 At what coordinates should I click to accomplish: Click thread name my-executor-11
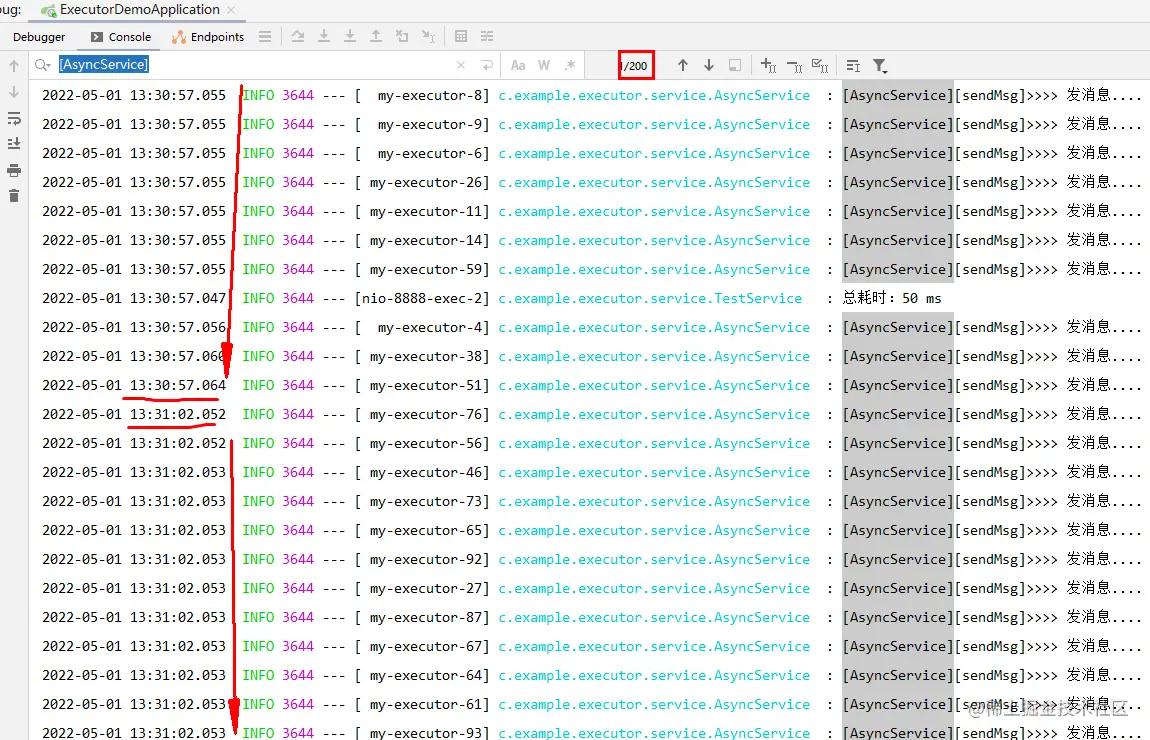(425, 211)
